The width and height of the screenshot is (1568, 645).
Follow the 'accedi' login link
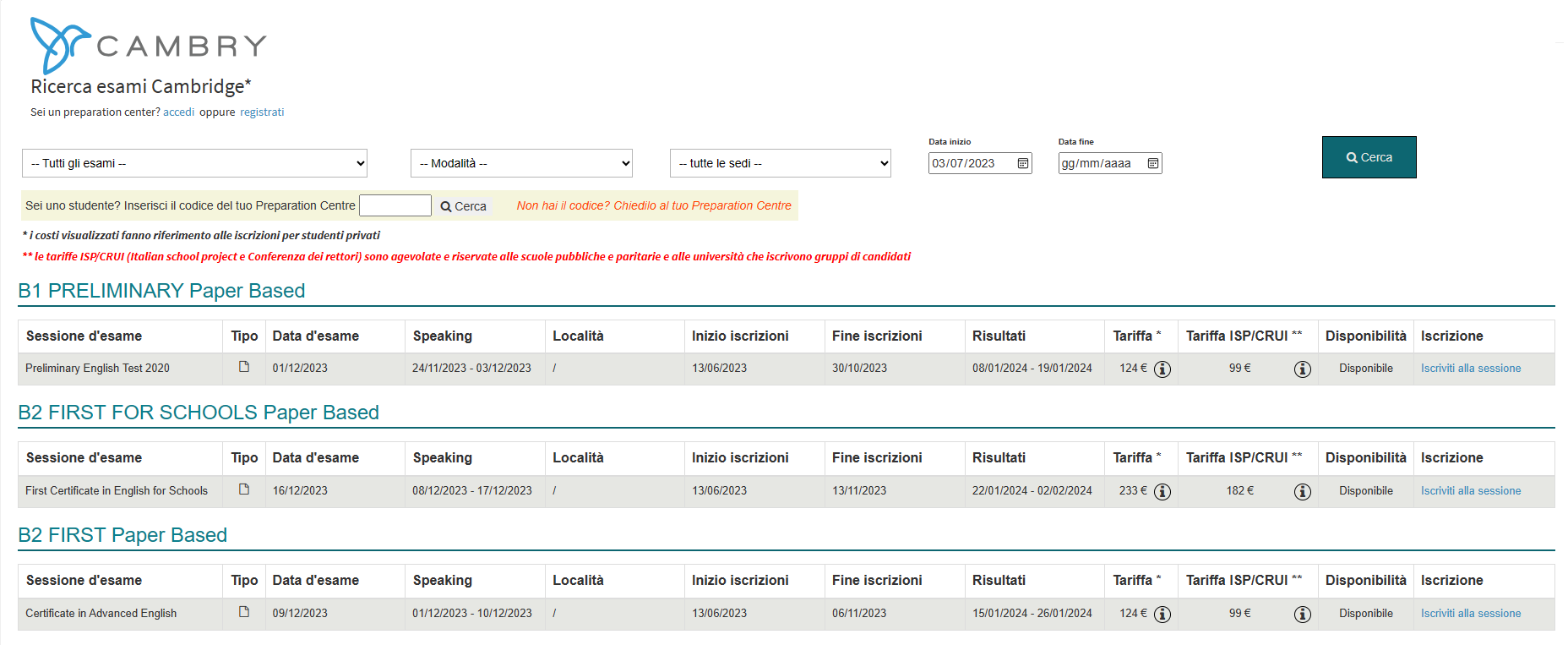click(x=178, y=112)
